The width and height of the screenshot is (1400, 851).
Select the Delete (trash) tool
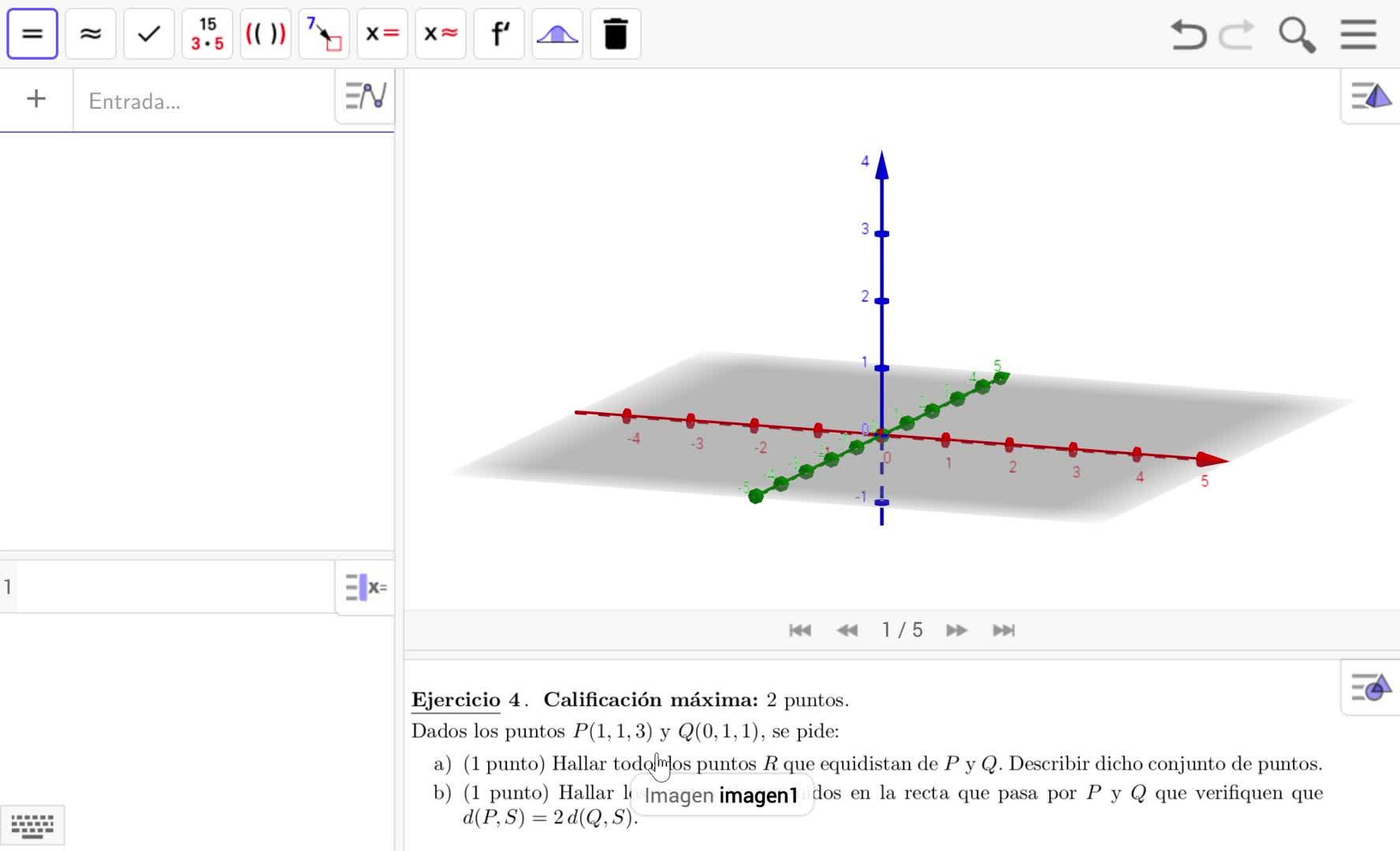pyautogui.click(x=616, y=34)
